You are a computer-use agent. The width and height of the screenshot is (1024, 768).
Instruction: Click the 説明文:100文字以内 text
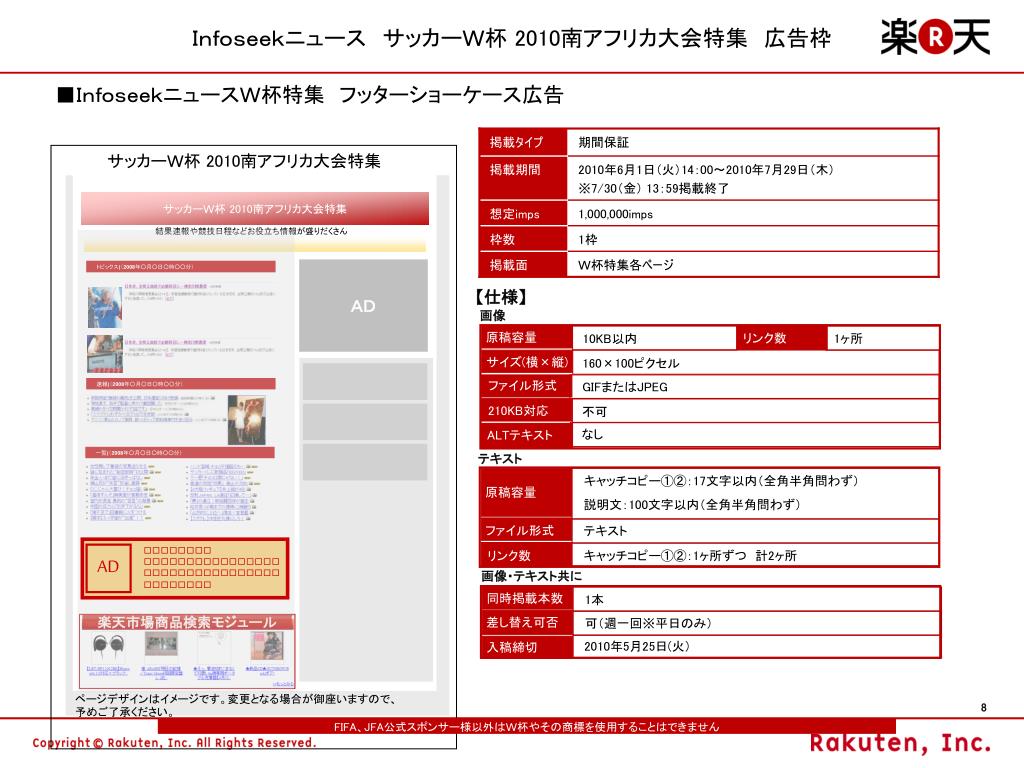point(692,504)
